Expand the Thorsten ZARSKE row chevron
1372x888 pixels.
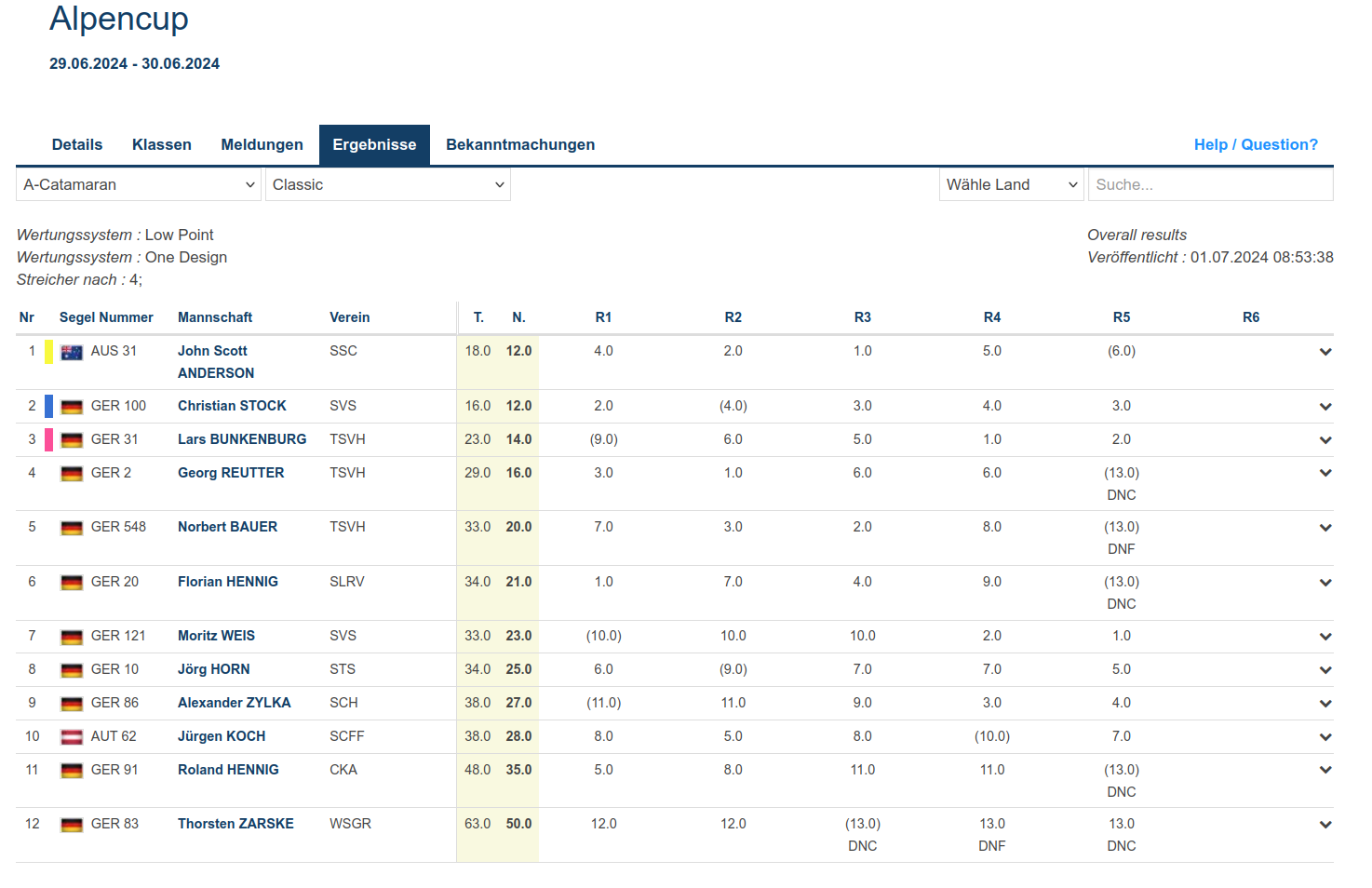click(x=1325, y=825)
